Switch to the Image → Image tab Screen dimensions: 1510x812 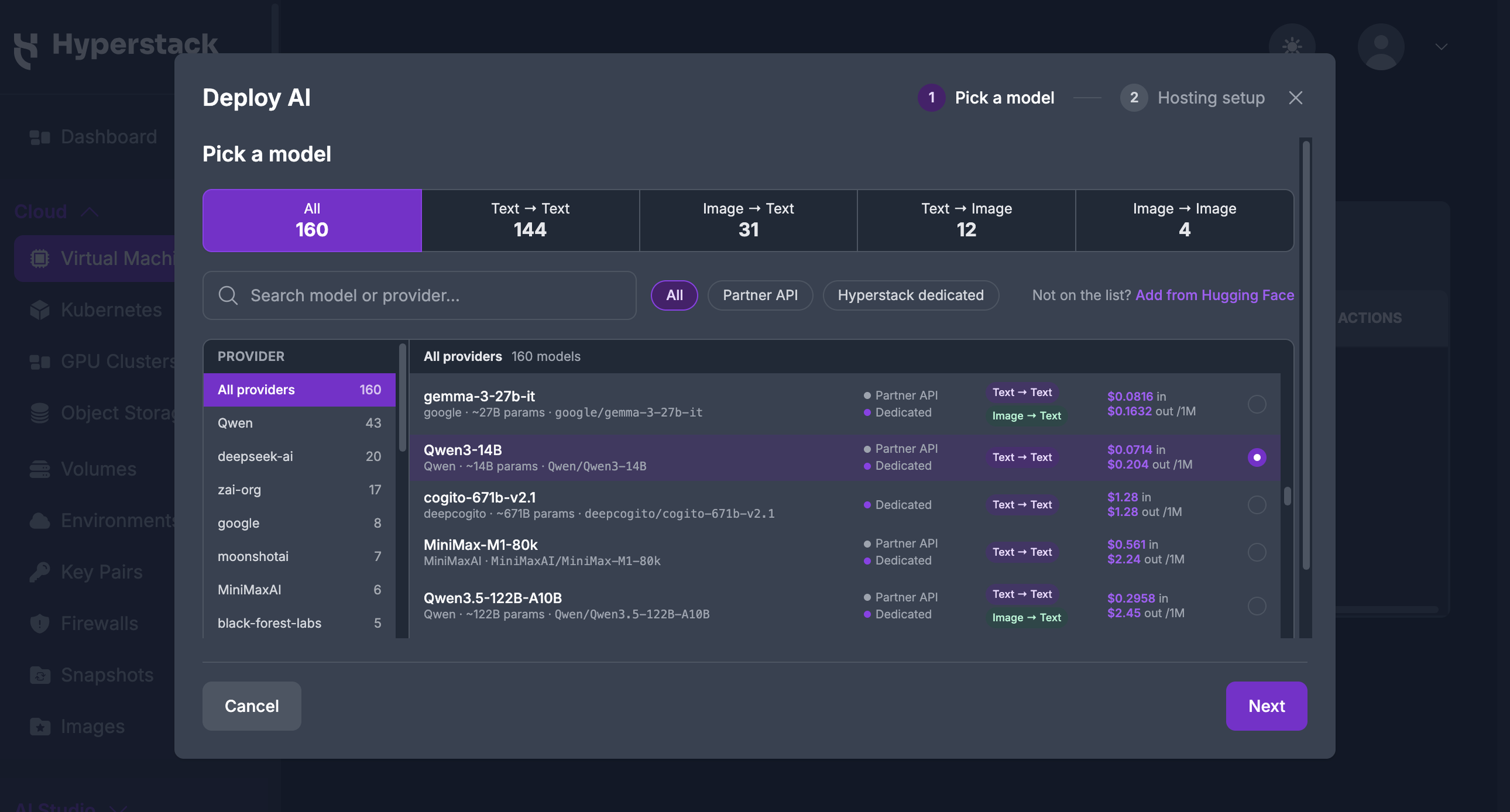tap(1184, 220)
